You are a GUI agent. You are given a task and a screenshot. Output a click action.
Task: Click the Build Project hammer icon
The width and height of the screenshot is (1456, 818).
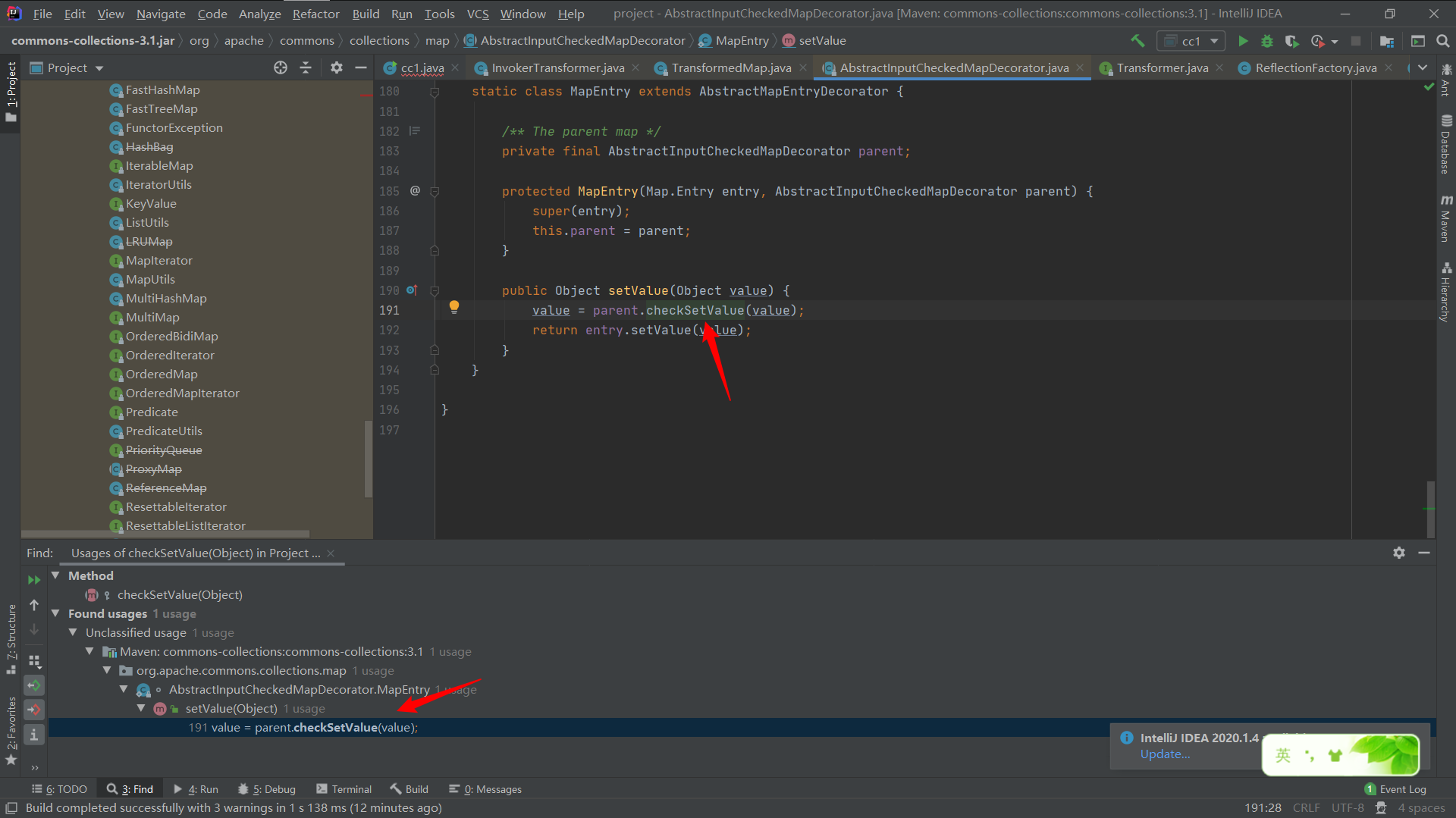pos(1137,41)
